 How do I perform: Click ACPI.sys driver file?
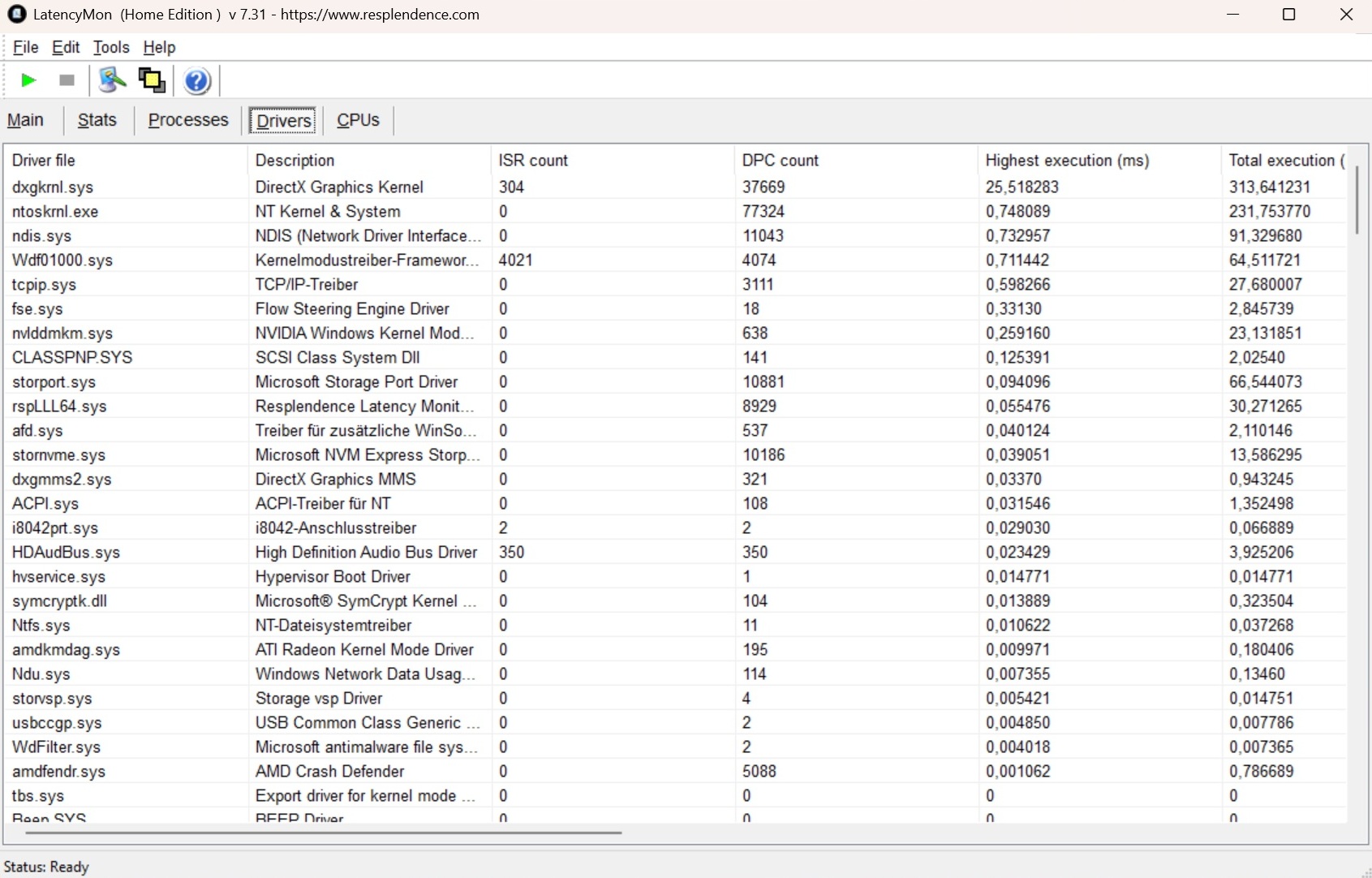coord(45,504)
